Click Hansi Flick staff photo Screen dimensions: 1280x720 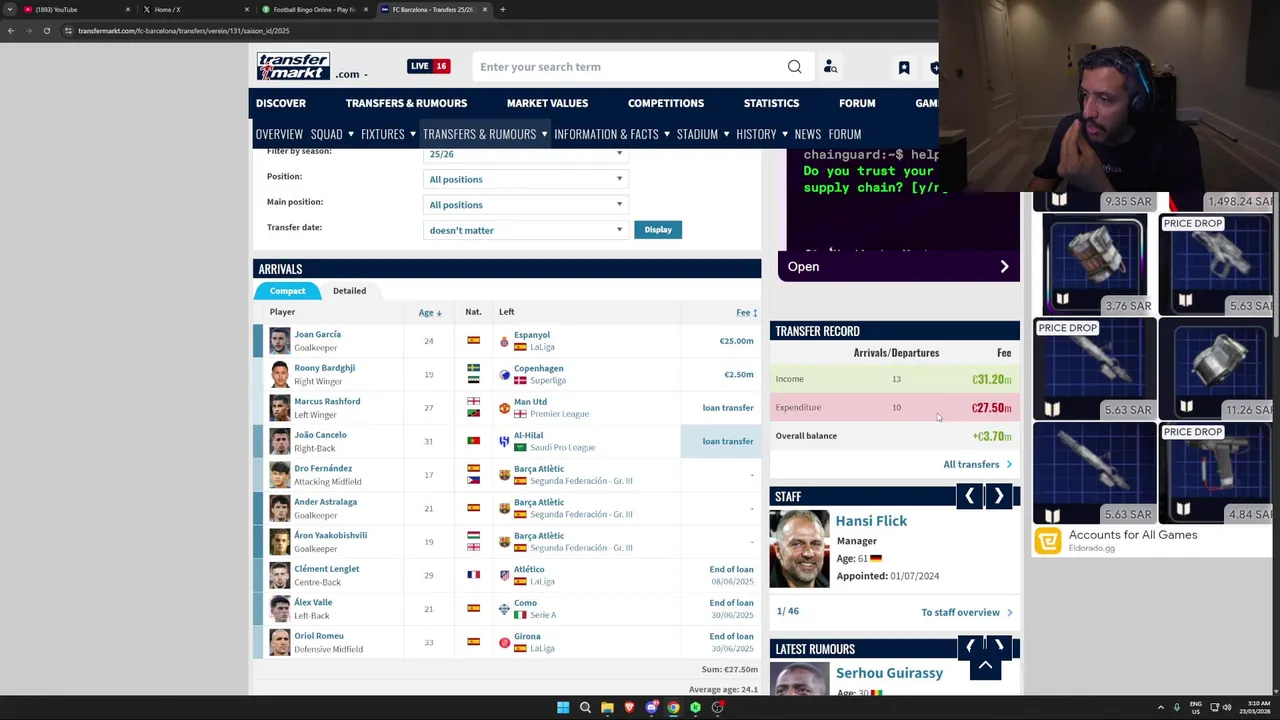pyautogui.click(x=799, y=548)
